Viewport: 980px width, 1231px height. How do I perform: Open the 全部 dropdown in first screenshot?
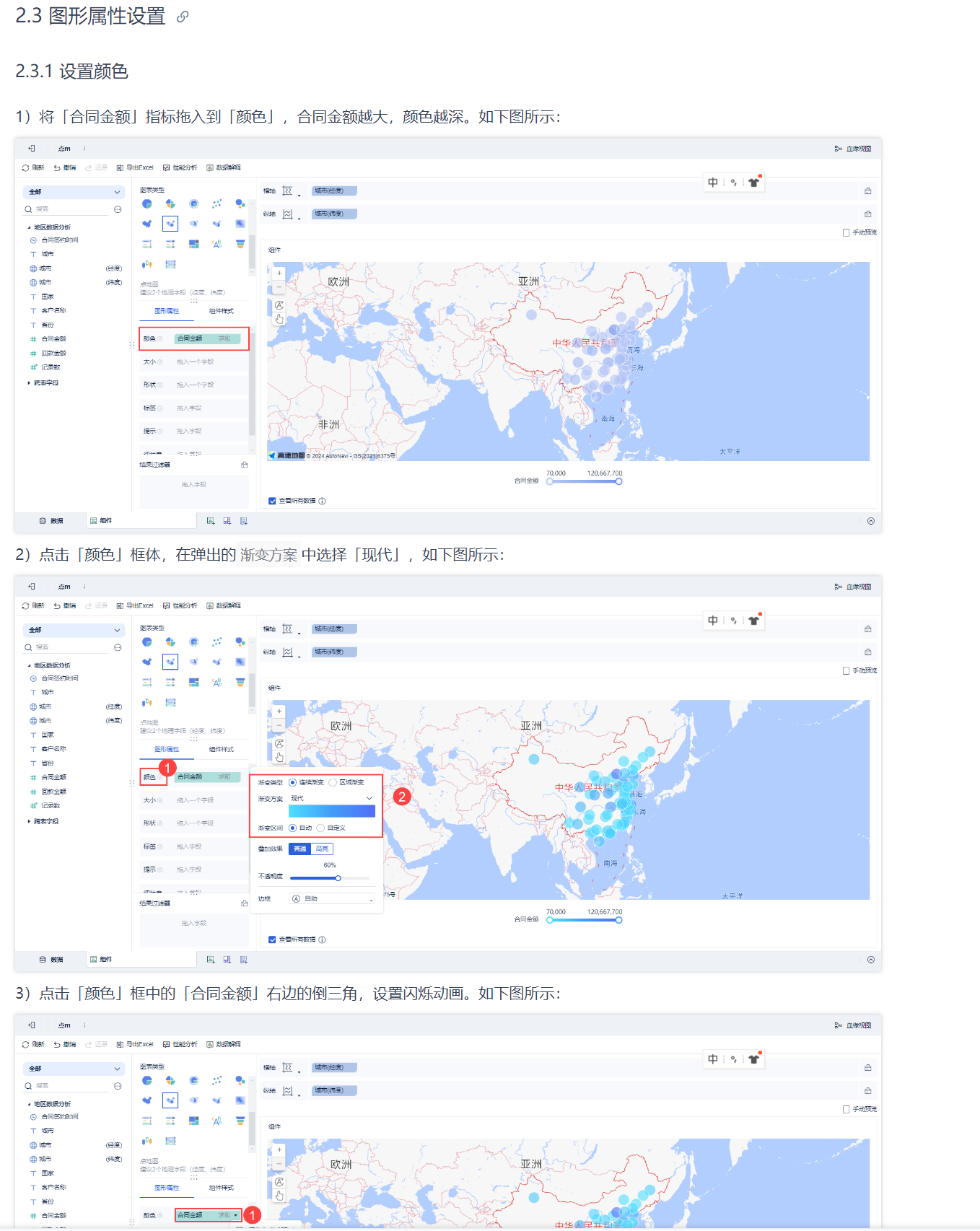click(x=74, y=192)
